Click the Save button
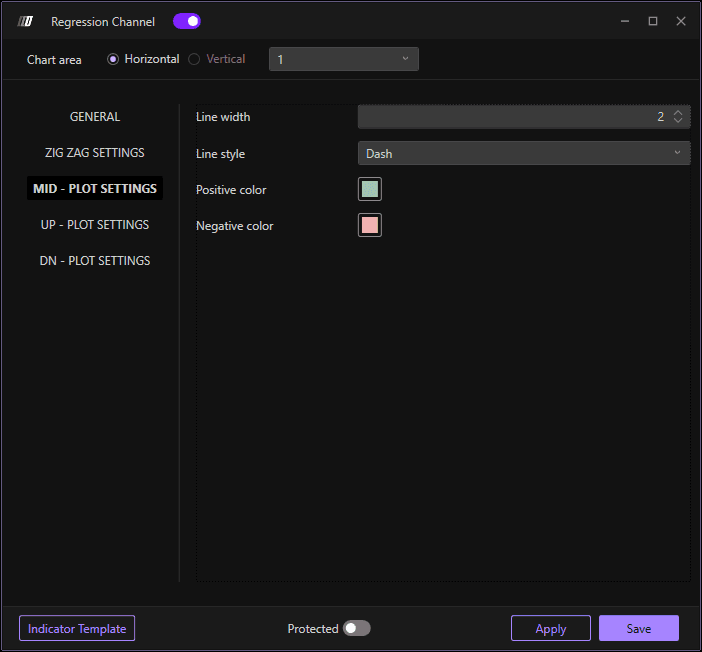Image resolution: width=702 pixels, height=652 pixels. (639, 628)
